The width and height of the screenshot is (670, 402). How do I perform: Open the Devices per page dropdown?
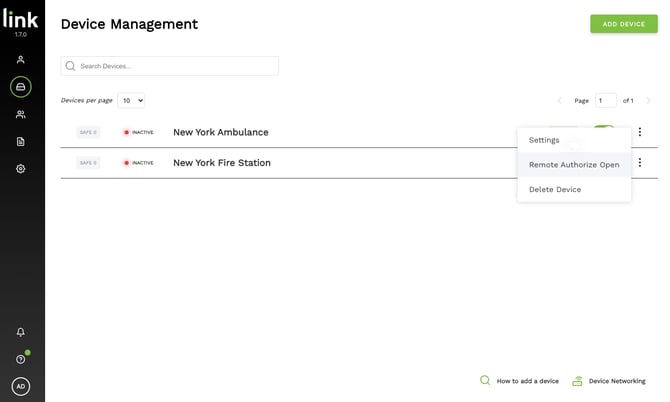click(131, 100)
